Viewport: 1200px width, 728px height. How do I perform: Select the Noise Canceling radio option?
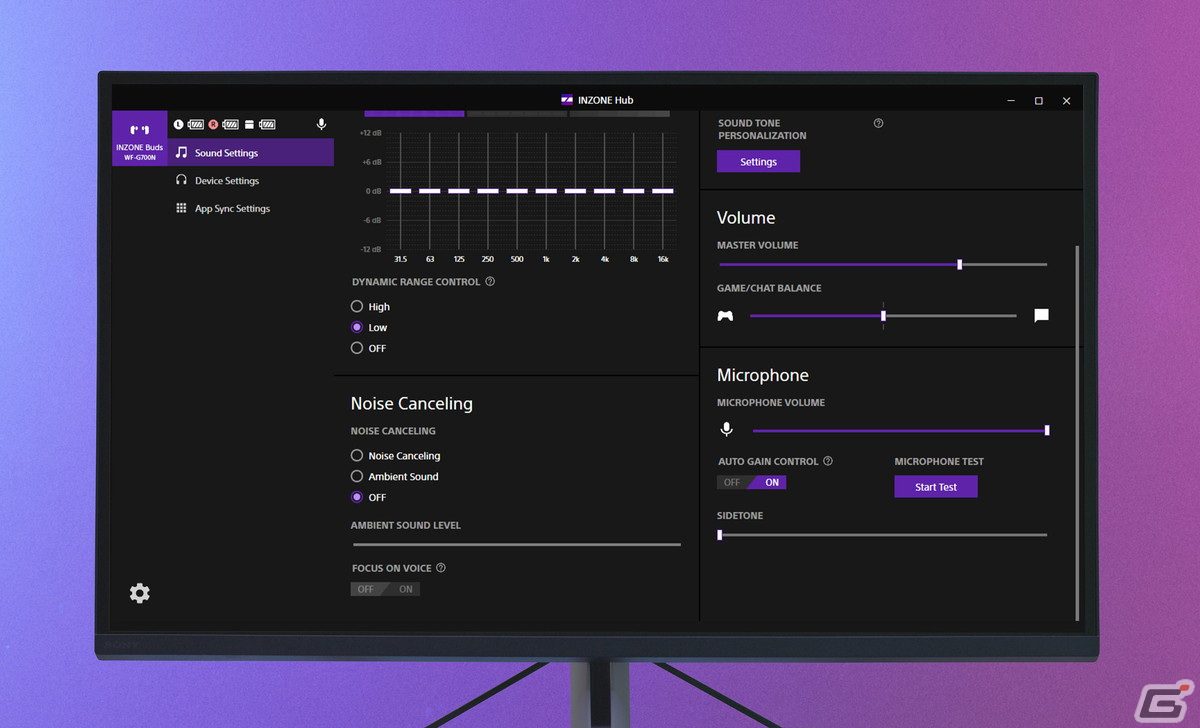357,455
